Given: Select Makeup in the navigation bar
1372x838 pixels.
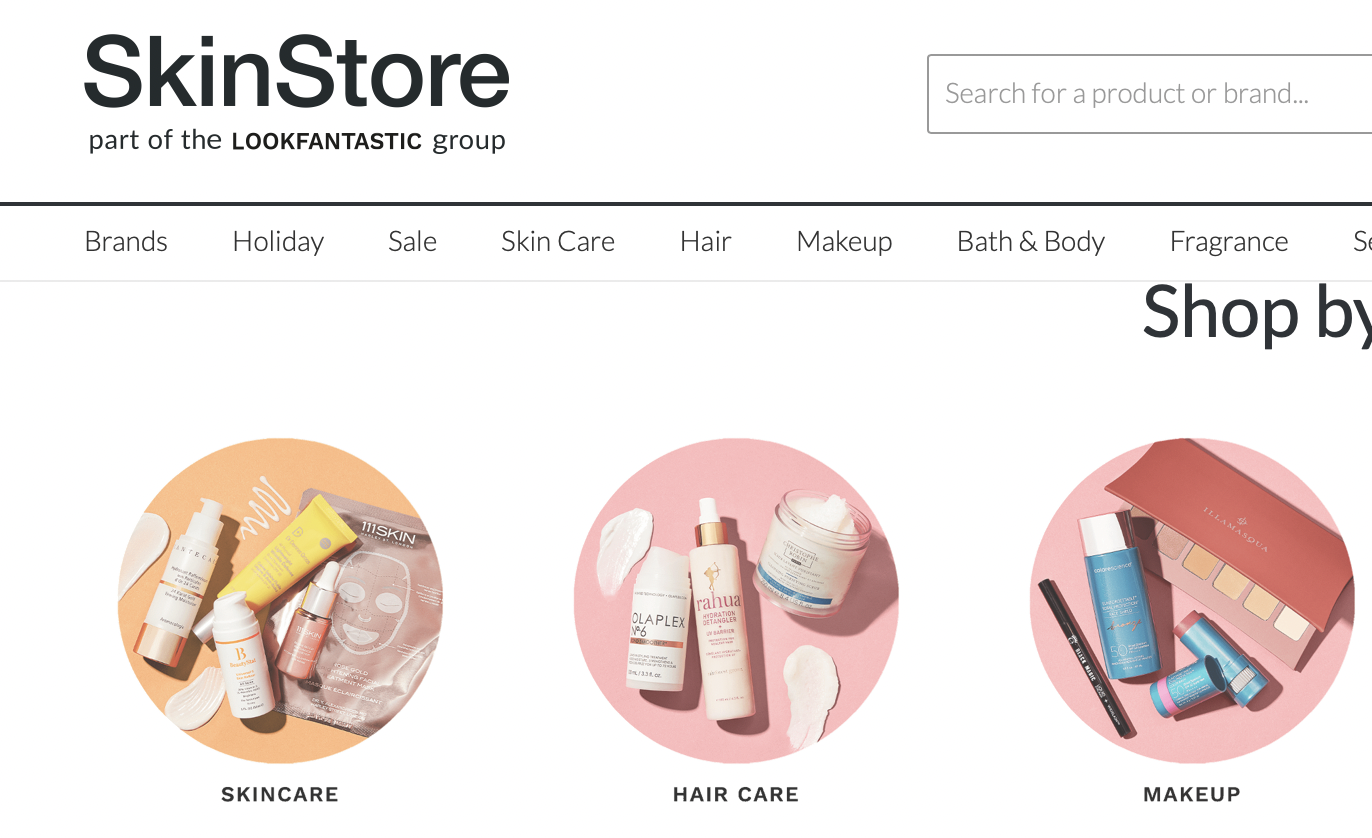Looking at the screenshot, I should 844,241.
